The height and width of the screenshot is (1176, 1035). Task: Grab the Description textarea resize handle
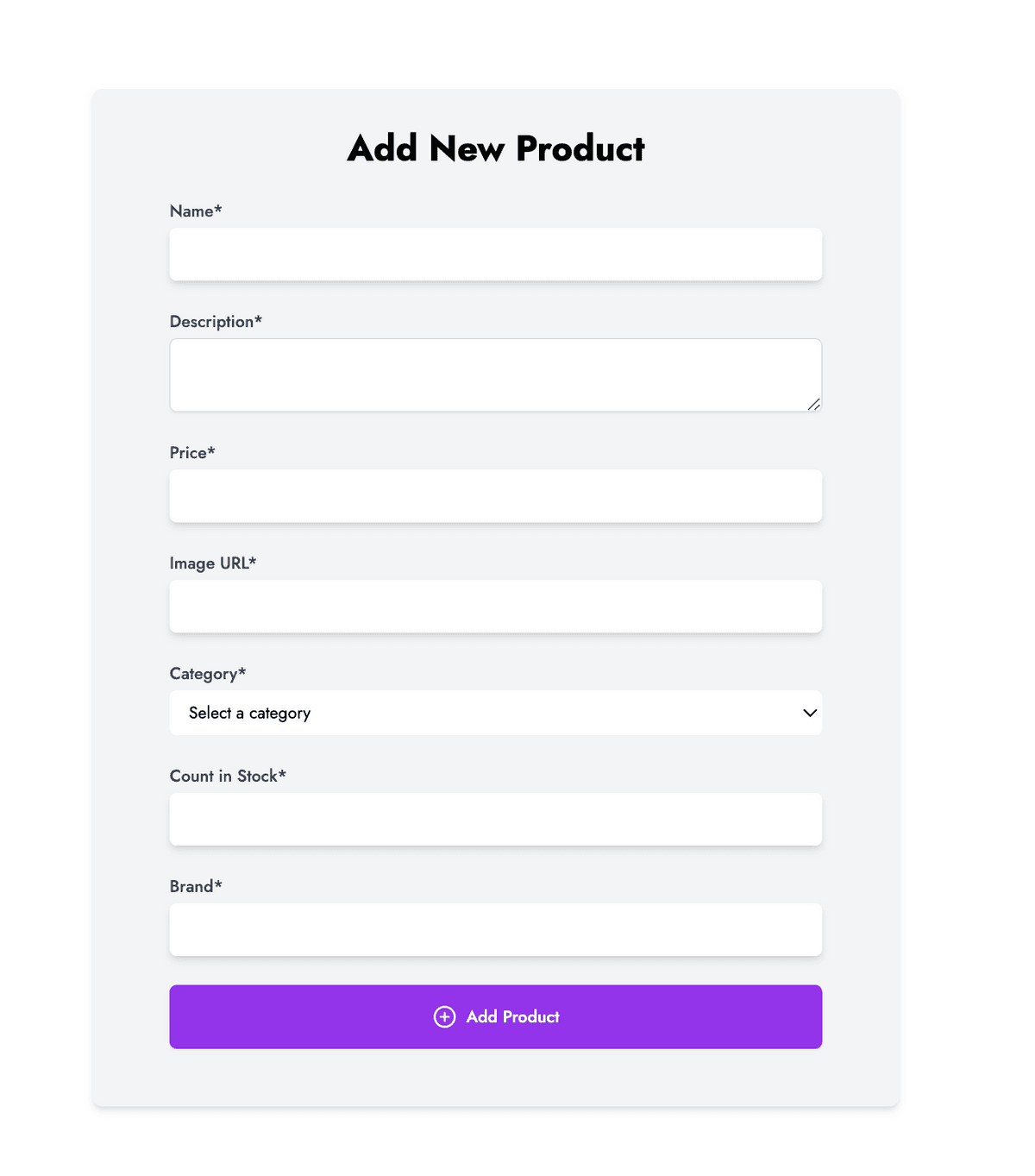point(813,404)
